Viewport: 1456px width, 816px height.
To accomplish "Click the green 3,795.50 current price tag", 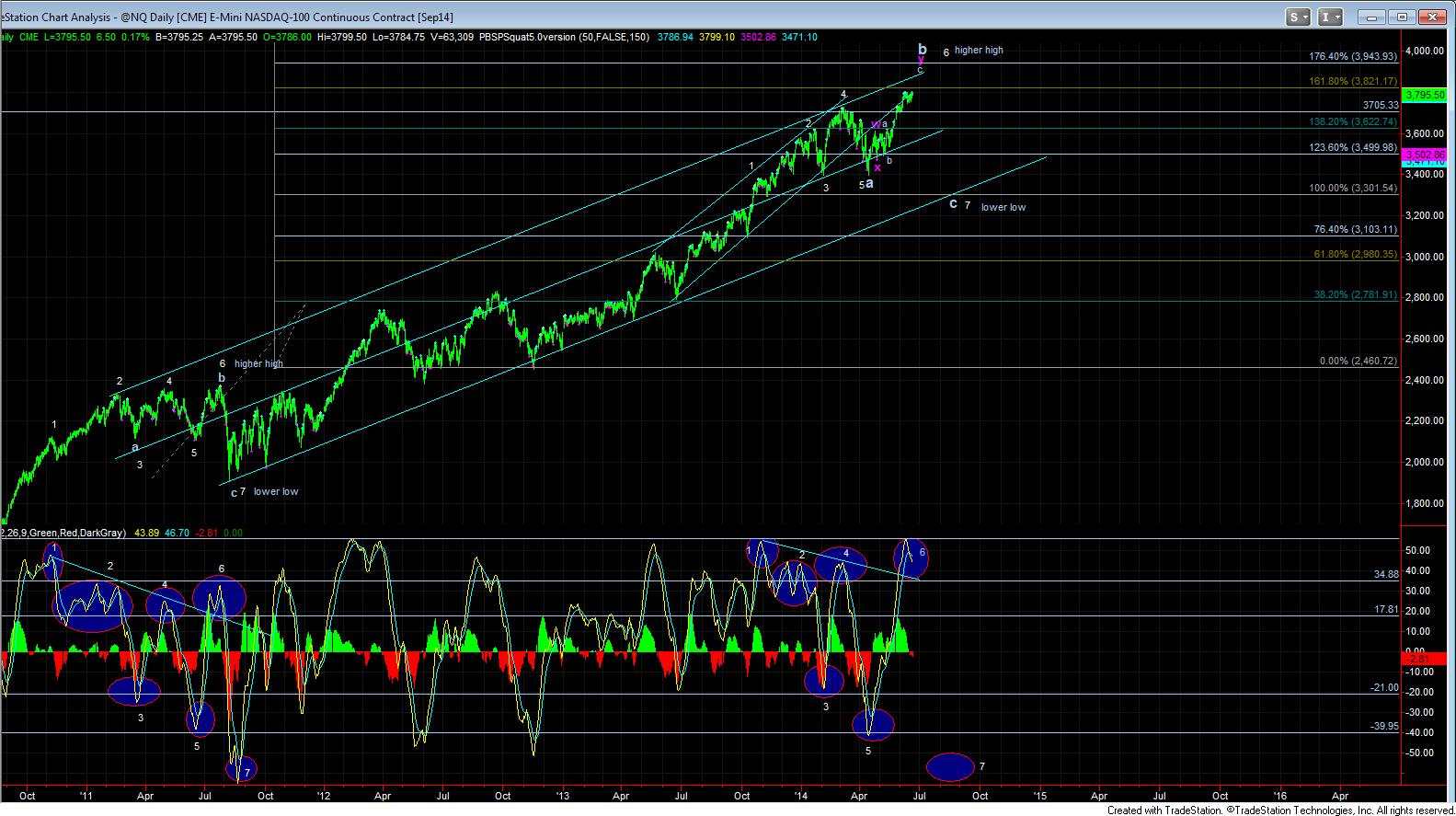I will (1422, 94).
